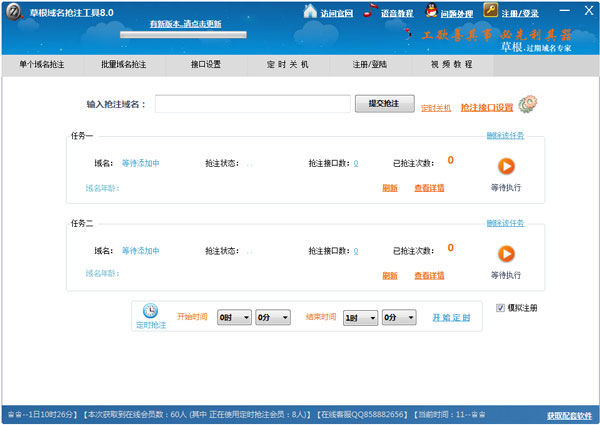
Task: Minimize the window with the dash button
Action: point(565,11)
